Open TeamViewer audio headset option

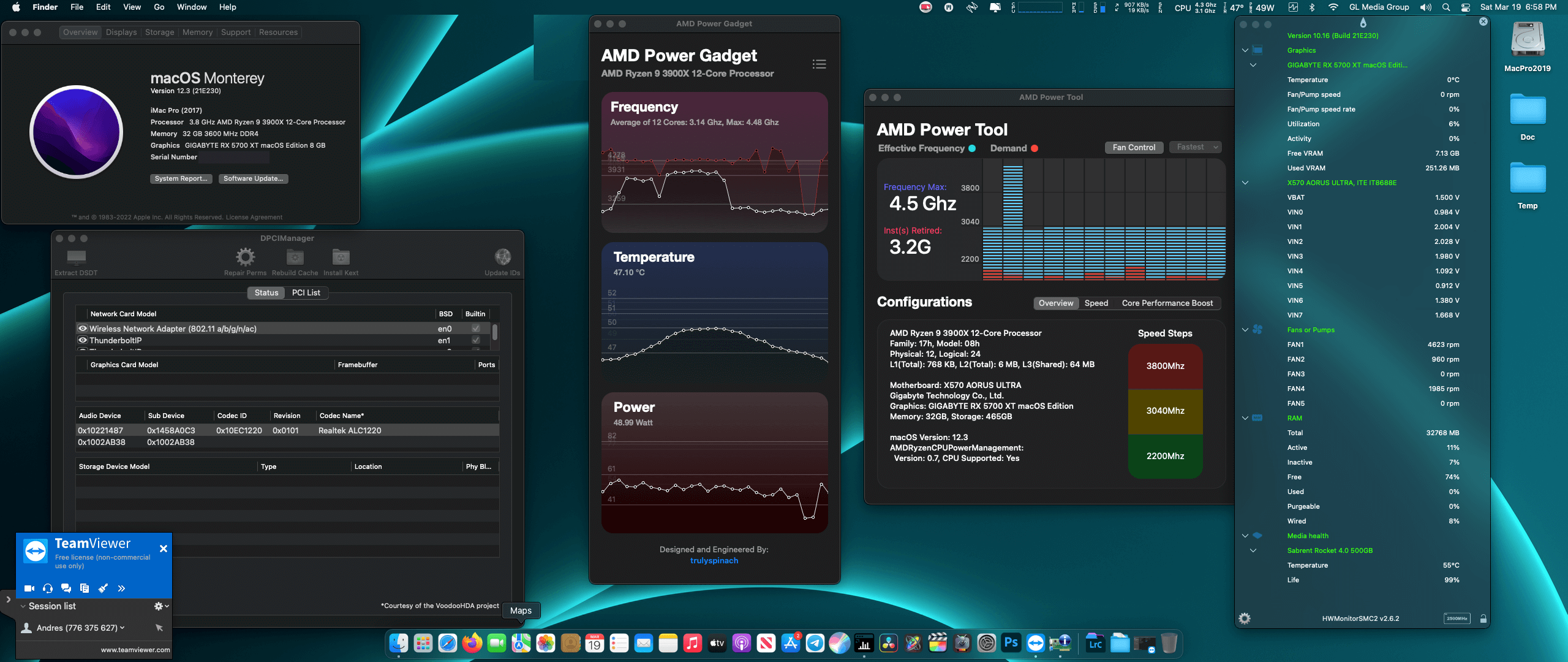(48, 588)
